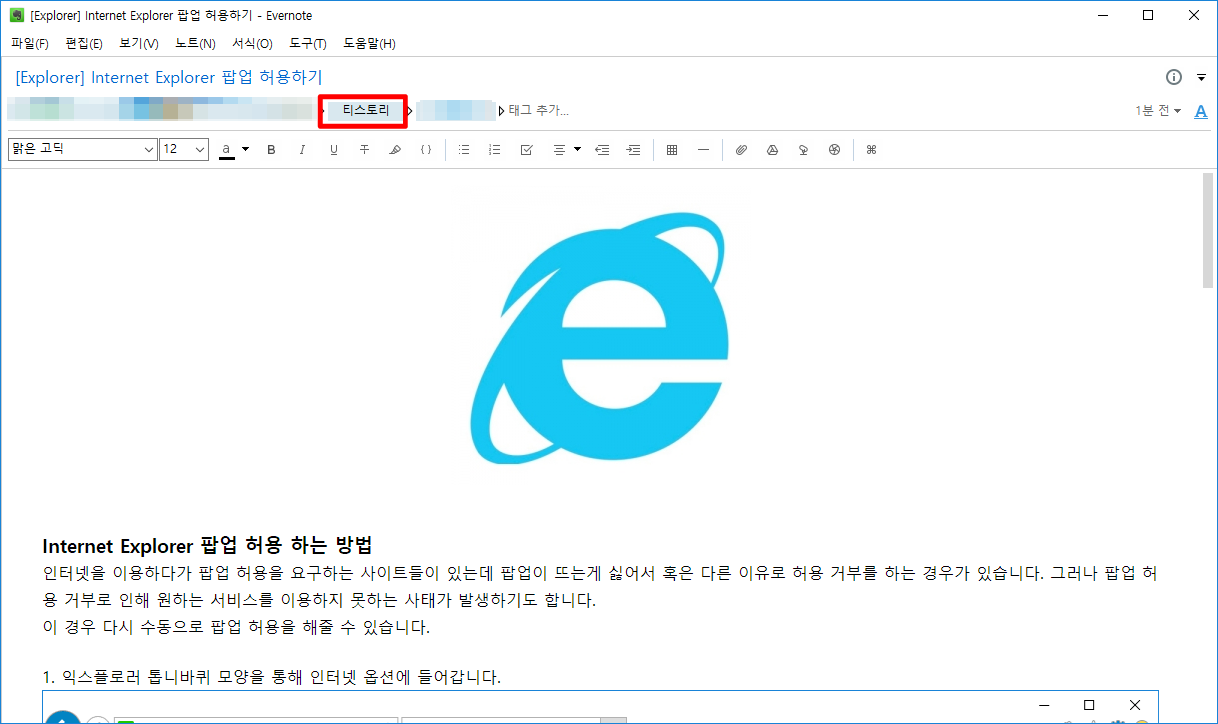The height and width of the screenshot is (724, 1218).
Task: Select the Internet Explorer logo image
Action: [x=601, y=340]
